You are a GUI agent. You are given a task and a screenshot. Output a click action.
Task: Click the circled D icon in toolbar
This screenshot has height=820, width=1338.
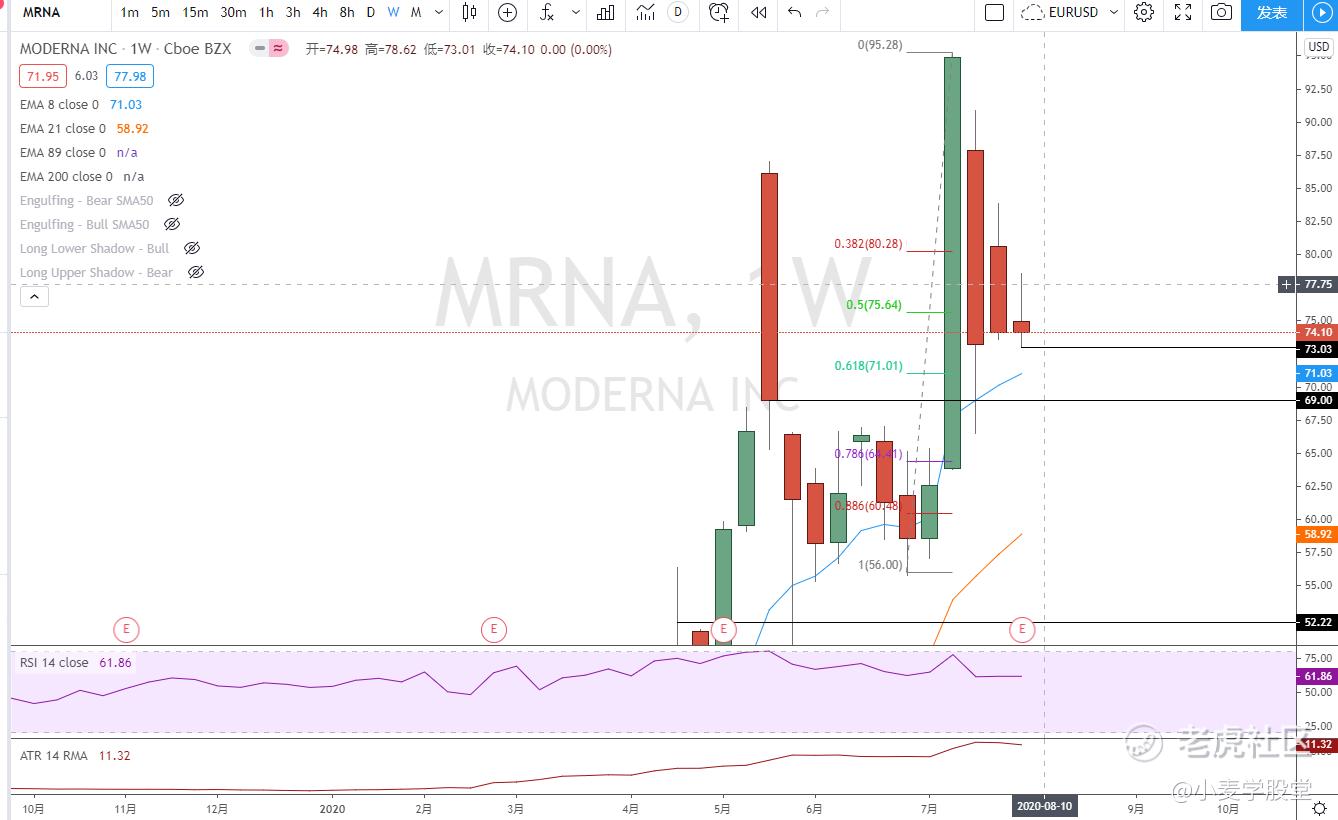679,13
